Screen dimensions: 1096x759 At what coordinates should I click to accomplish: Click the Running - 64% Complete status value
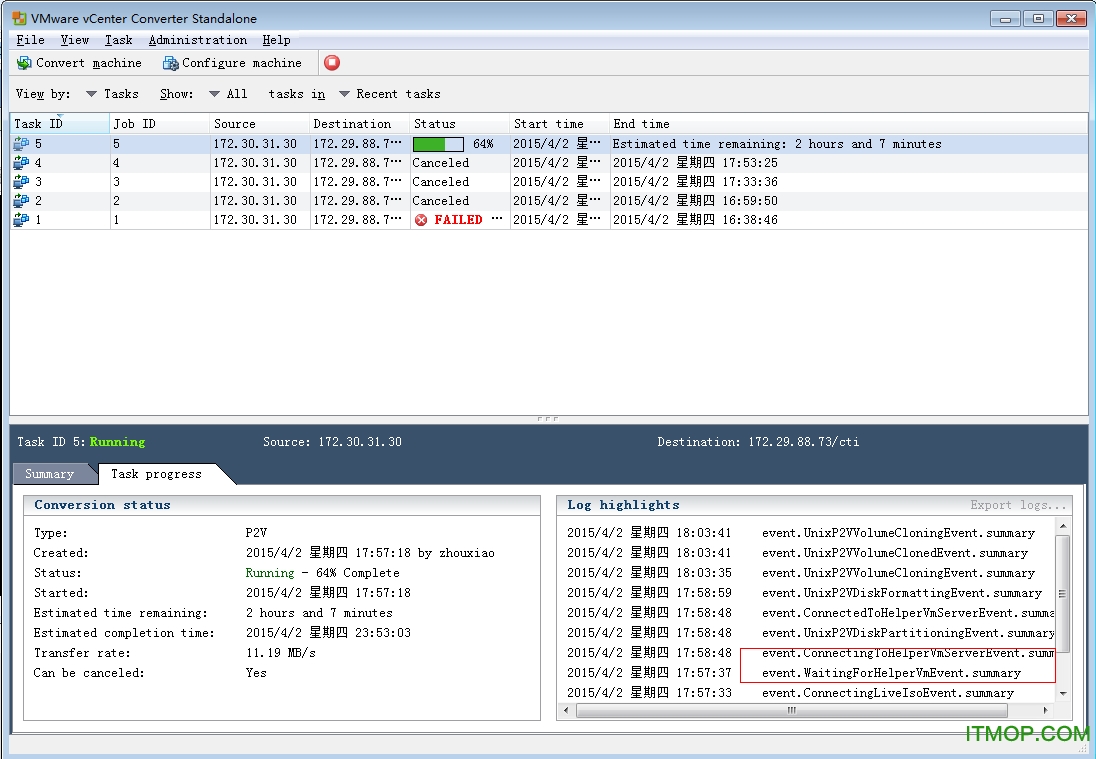pyautogui.click(x=323, y=573)
